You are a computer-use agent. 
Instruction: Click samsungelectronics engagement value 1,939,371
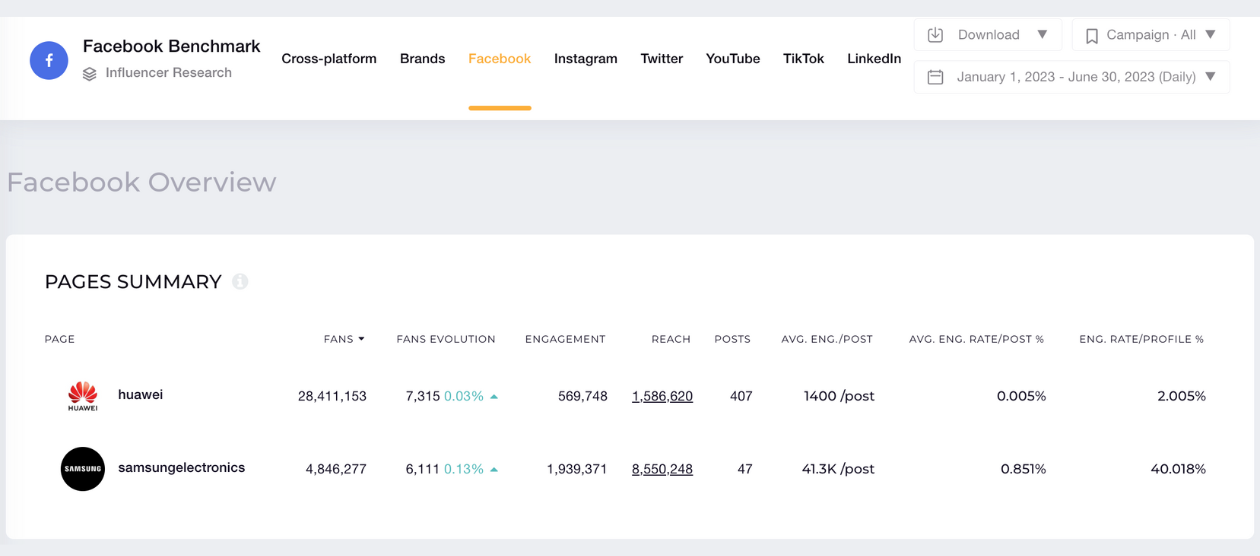577,469
